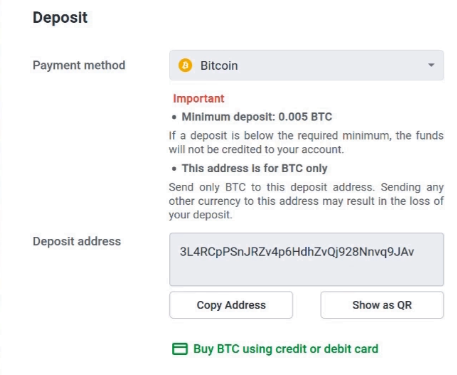
Task: Open the Bitcoin payment method selector
Action: click(306, 65)
